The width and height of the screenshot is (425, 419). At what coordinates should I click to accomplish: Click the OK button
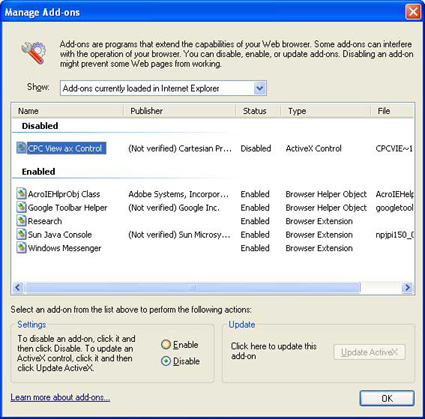(387, 398)
